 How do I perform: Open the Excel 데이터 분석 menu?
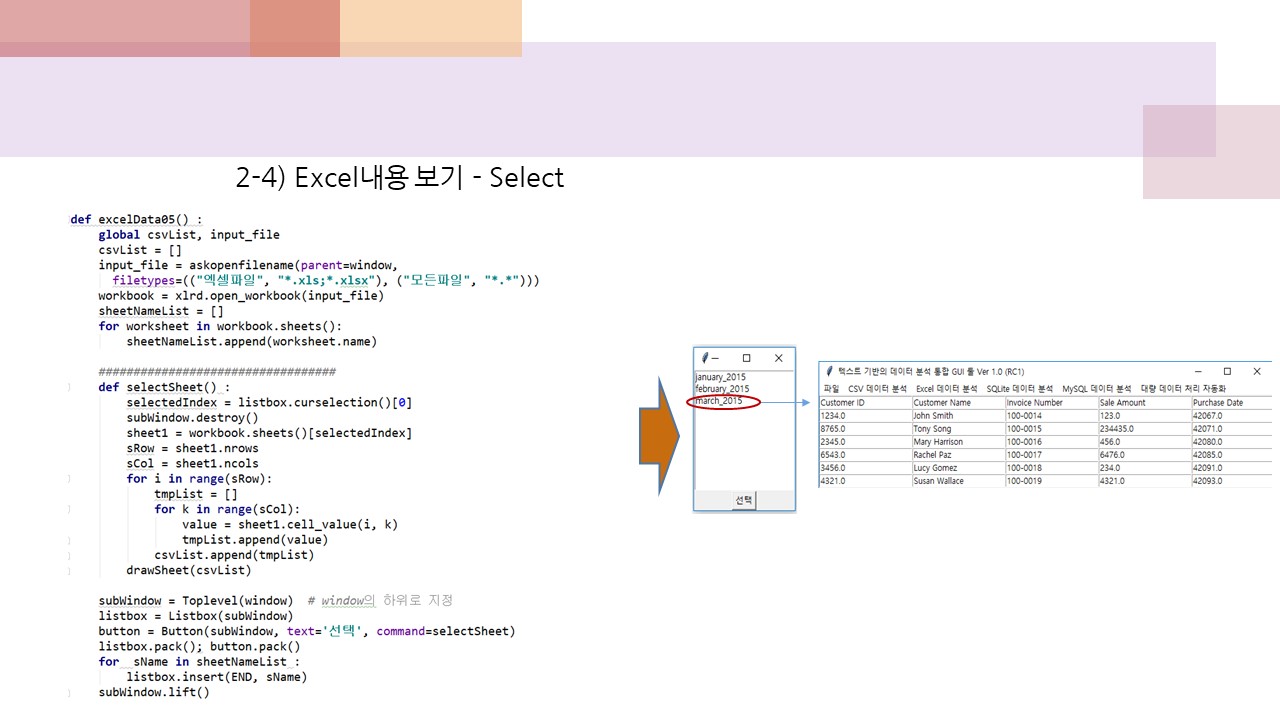(x=946, y=388)
